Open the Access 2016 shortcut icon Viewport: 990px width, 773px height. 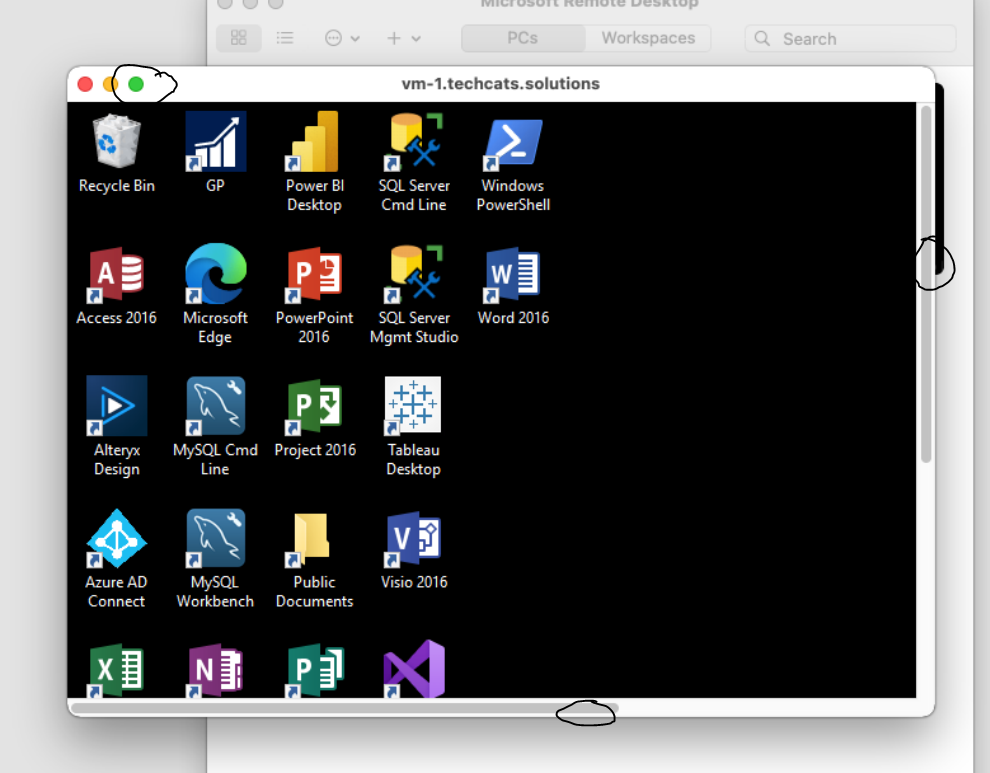[x=116, y=275]
